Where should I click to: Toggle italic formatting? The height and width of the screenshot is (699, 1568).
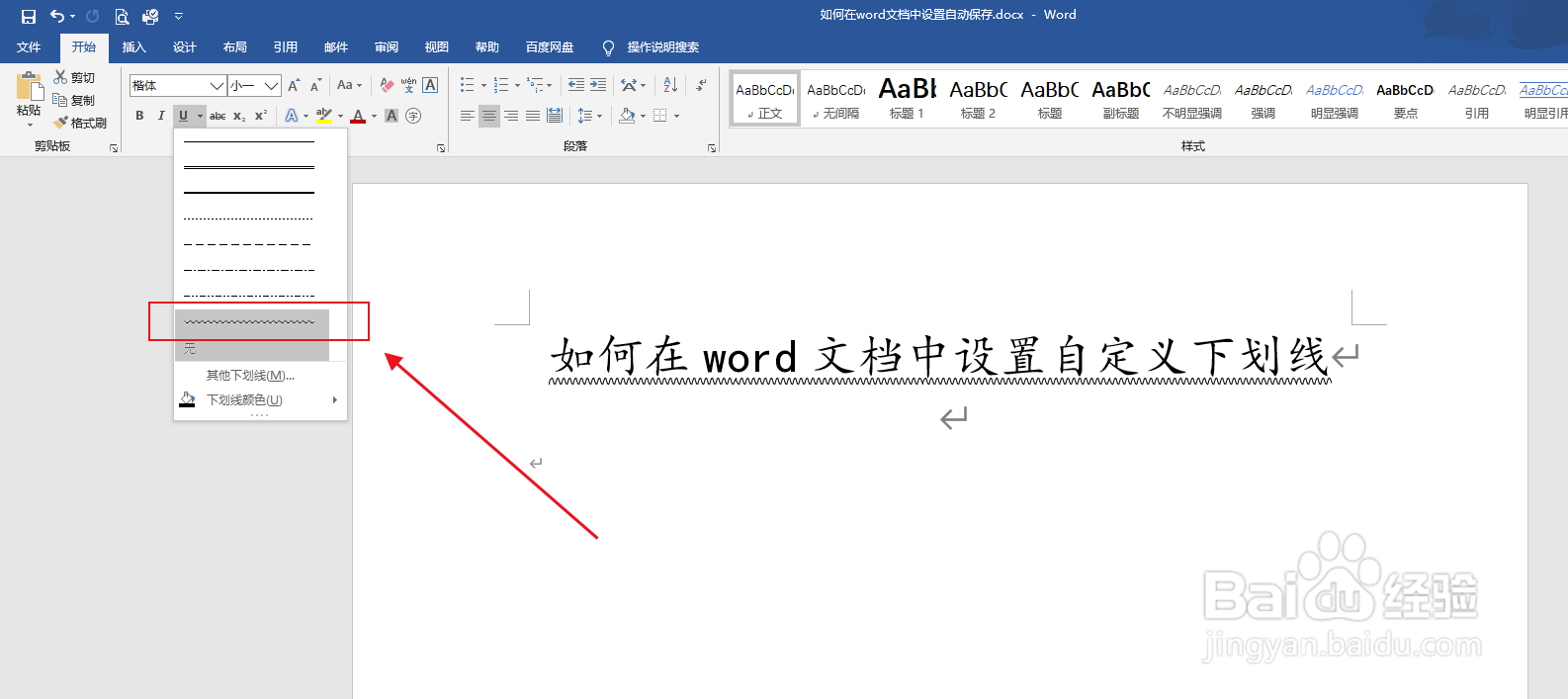(161, 116)
